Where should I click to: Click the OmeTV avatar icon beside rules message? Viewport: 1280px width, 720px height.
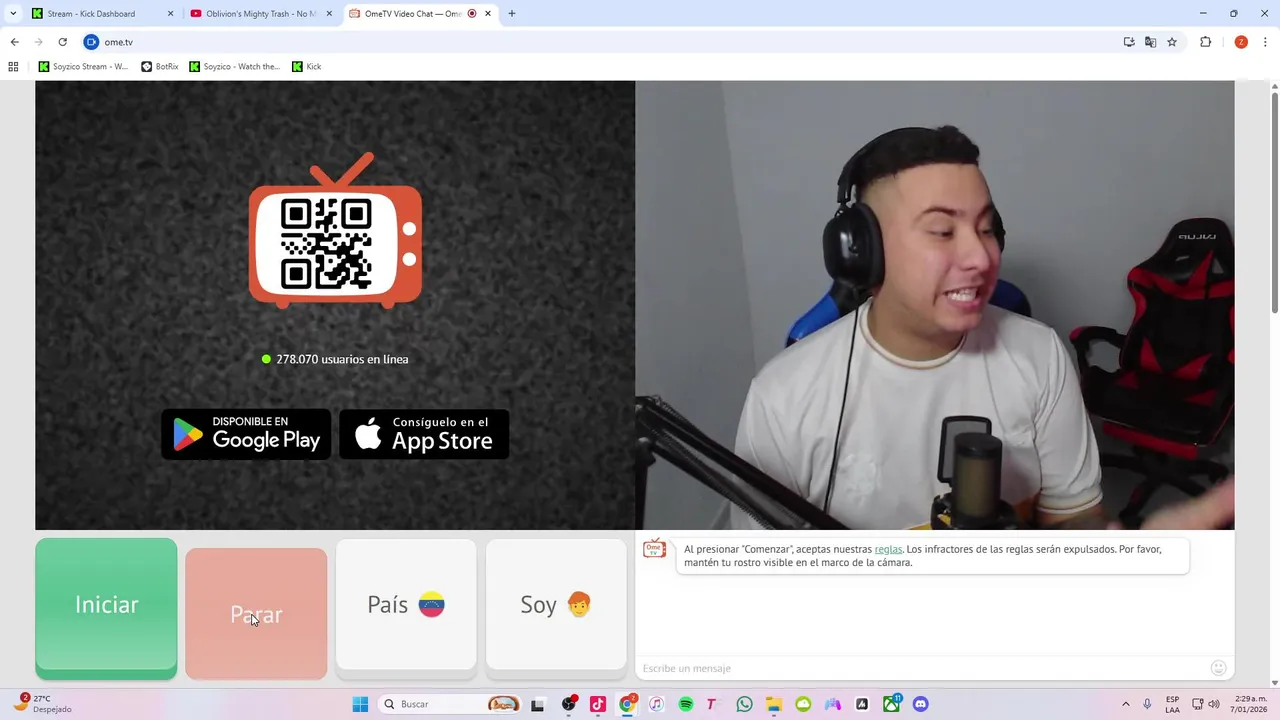[655, 548]
